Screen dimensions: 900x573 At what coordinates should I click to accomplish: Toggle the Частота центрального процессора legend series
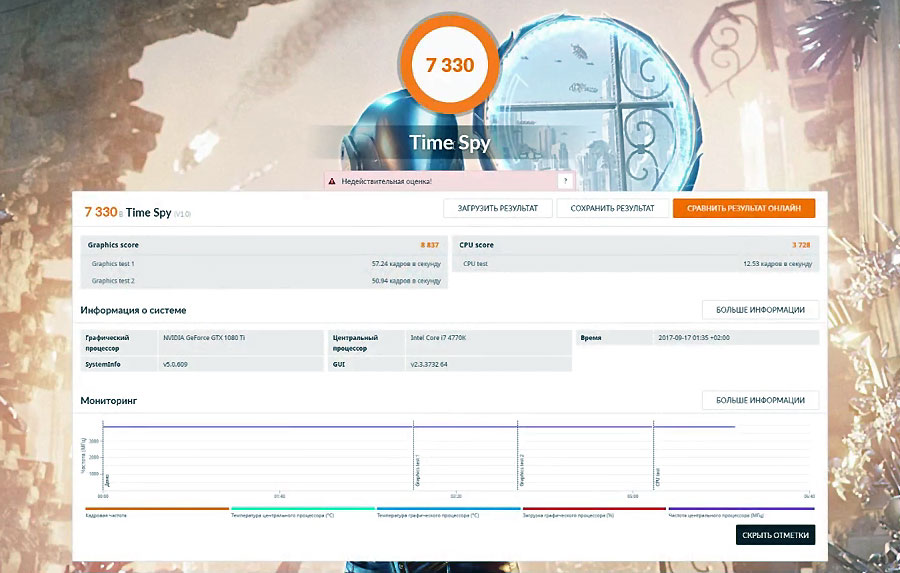click(741, 512)
